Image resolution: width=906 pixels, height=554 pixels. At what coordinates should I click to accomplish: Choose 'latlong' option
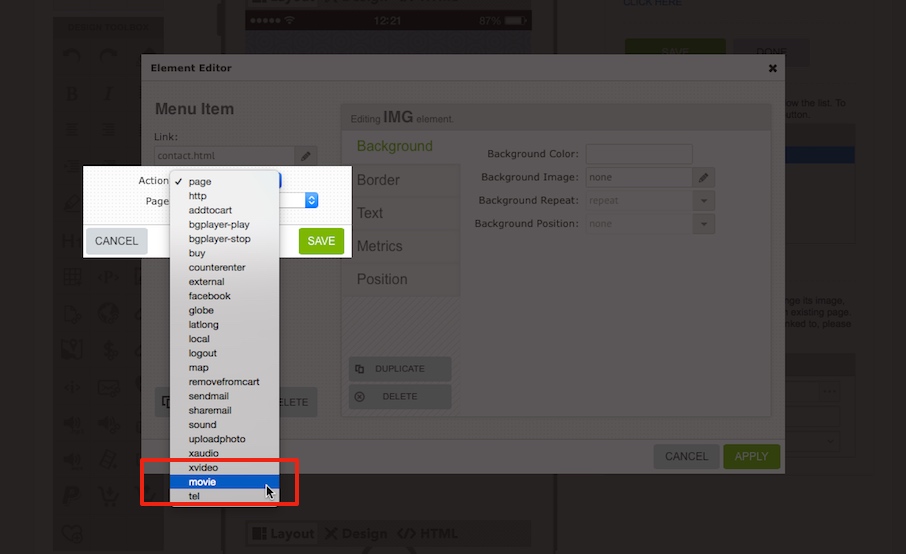[x=224, y=325]
